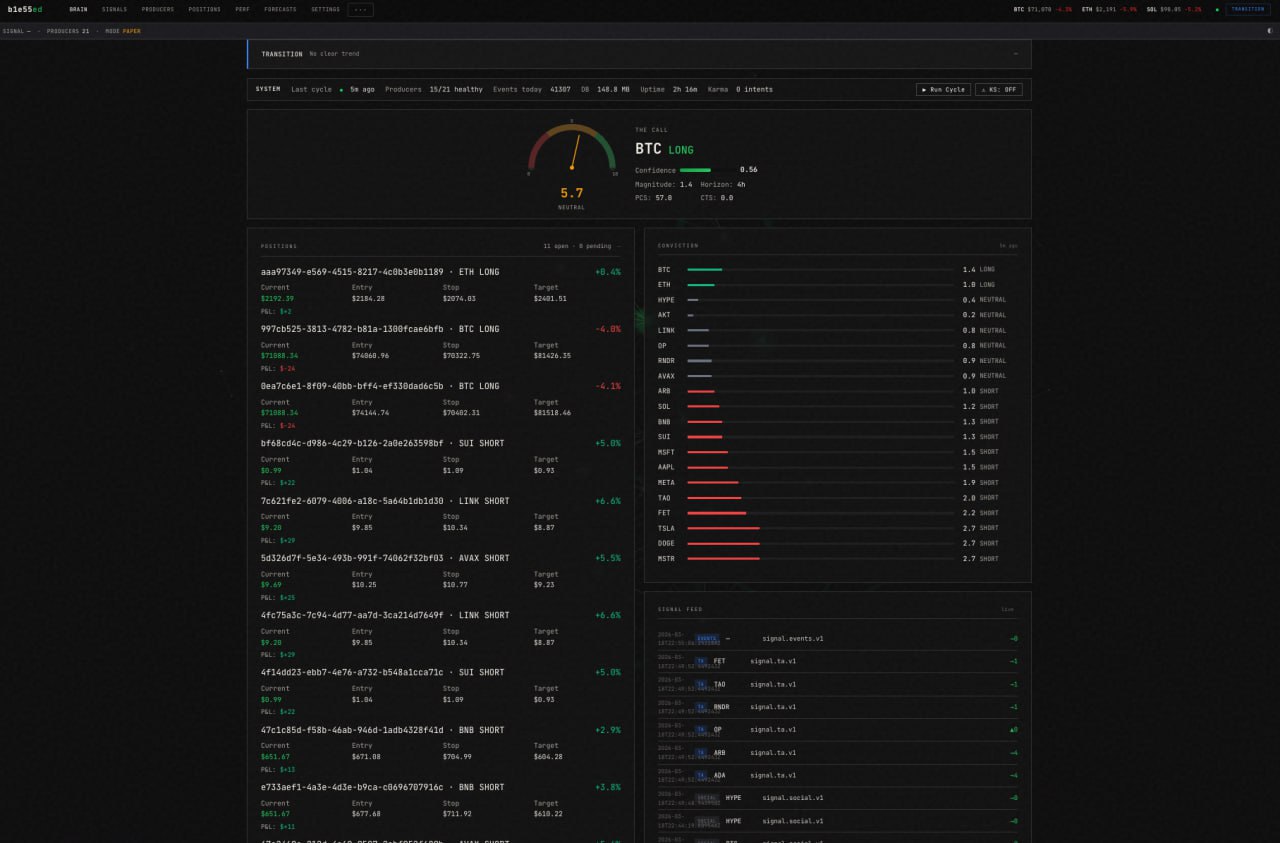Open the three-dots overflow menu
Screen dimensions: 1280x843
(x=360, y=9)
